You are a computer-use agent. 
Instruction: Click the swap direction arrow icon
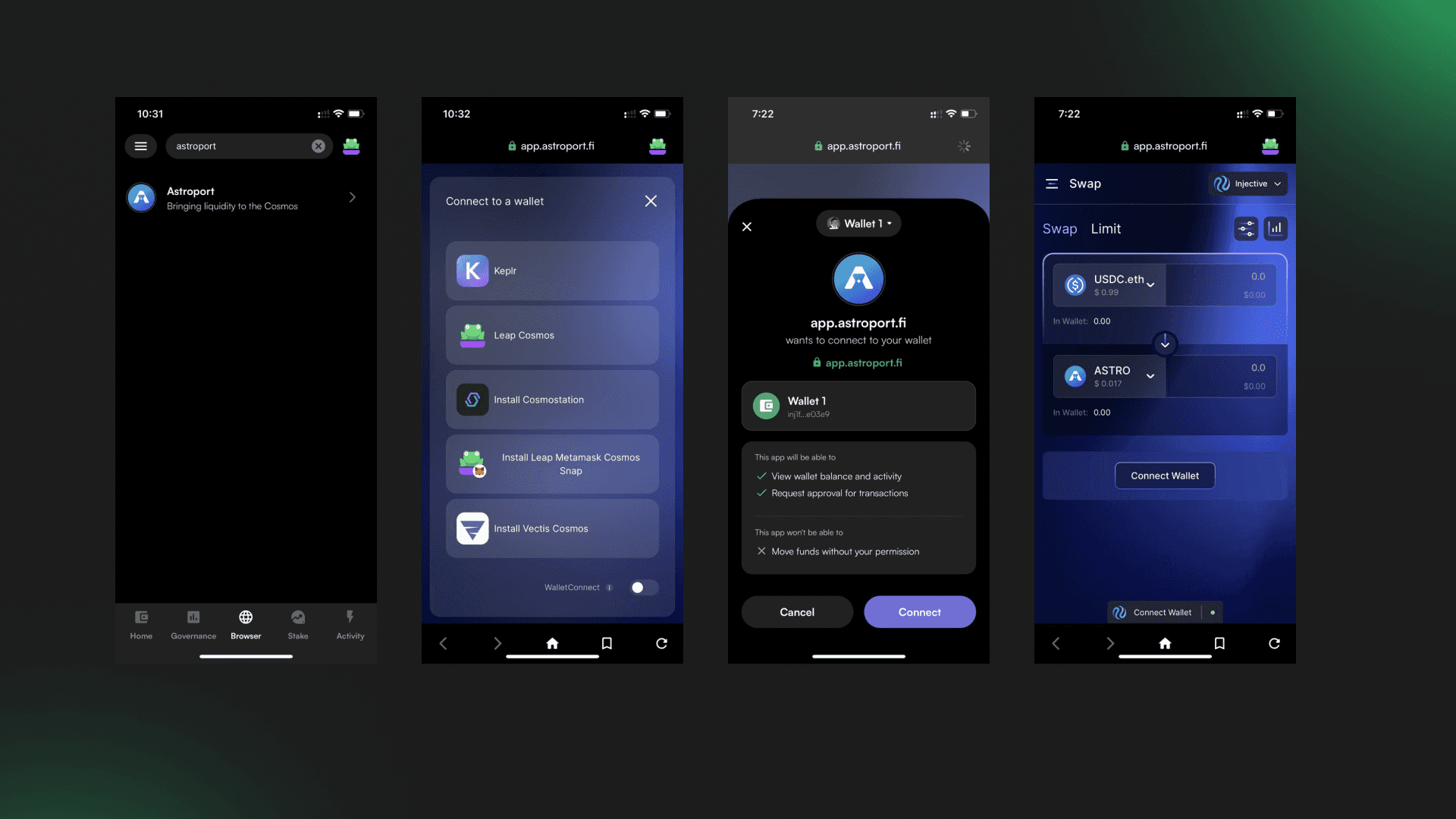tap(1165, 343)
